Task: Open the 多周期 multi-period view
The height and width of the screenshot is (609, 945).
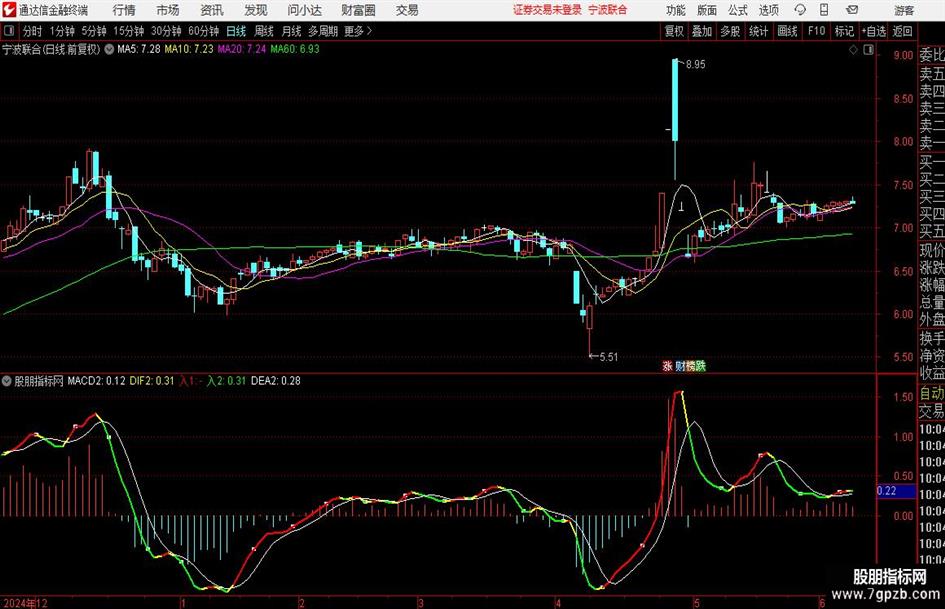Action: (x=323, y=31)
